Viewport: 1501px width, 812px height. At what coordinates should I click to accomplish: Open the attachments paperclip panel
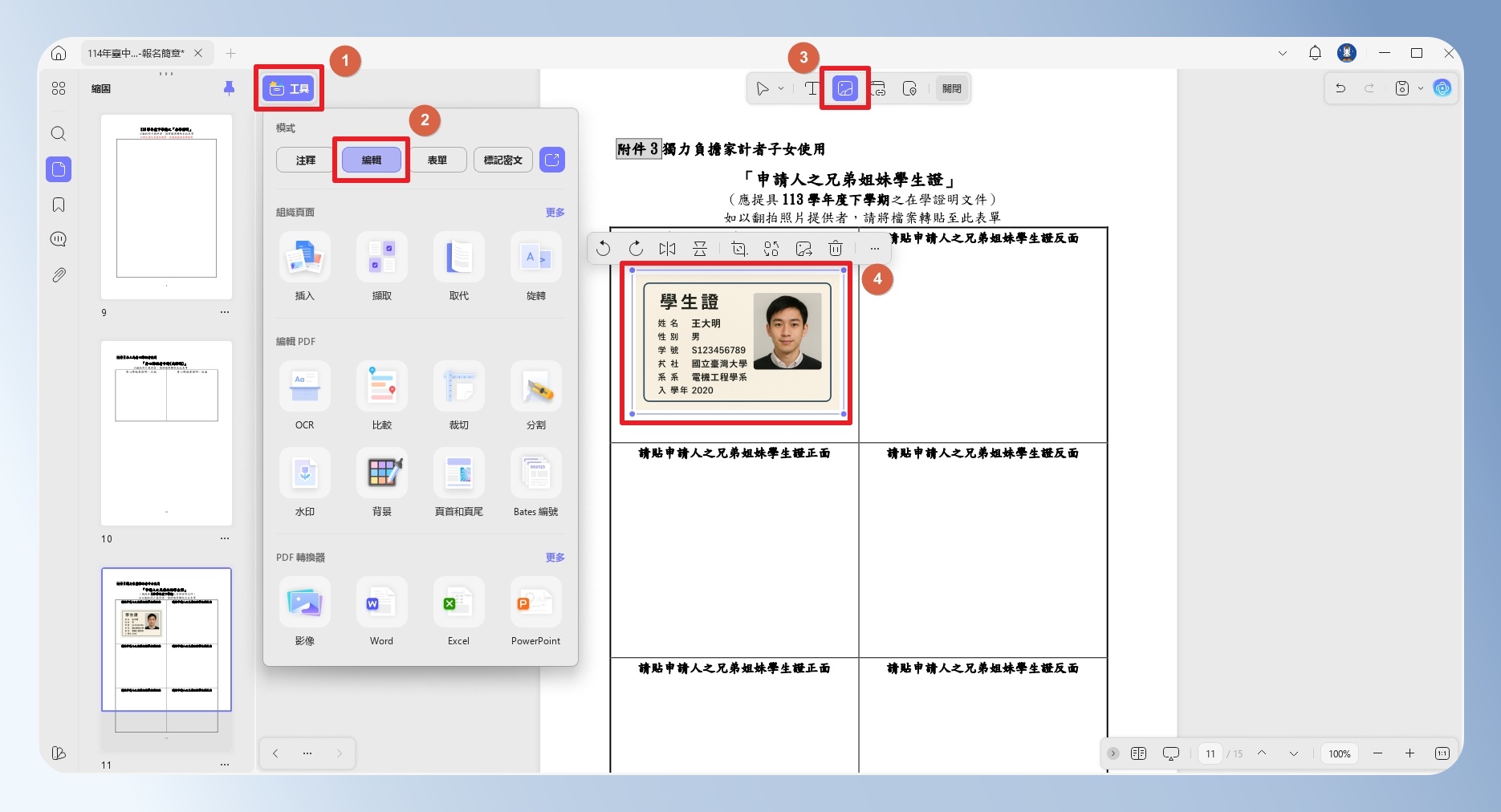coord(59,275)
